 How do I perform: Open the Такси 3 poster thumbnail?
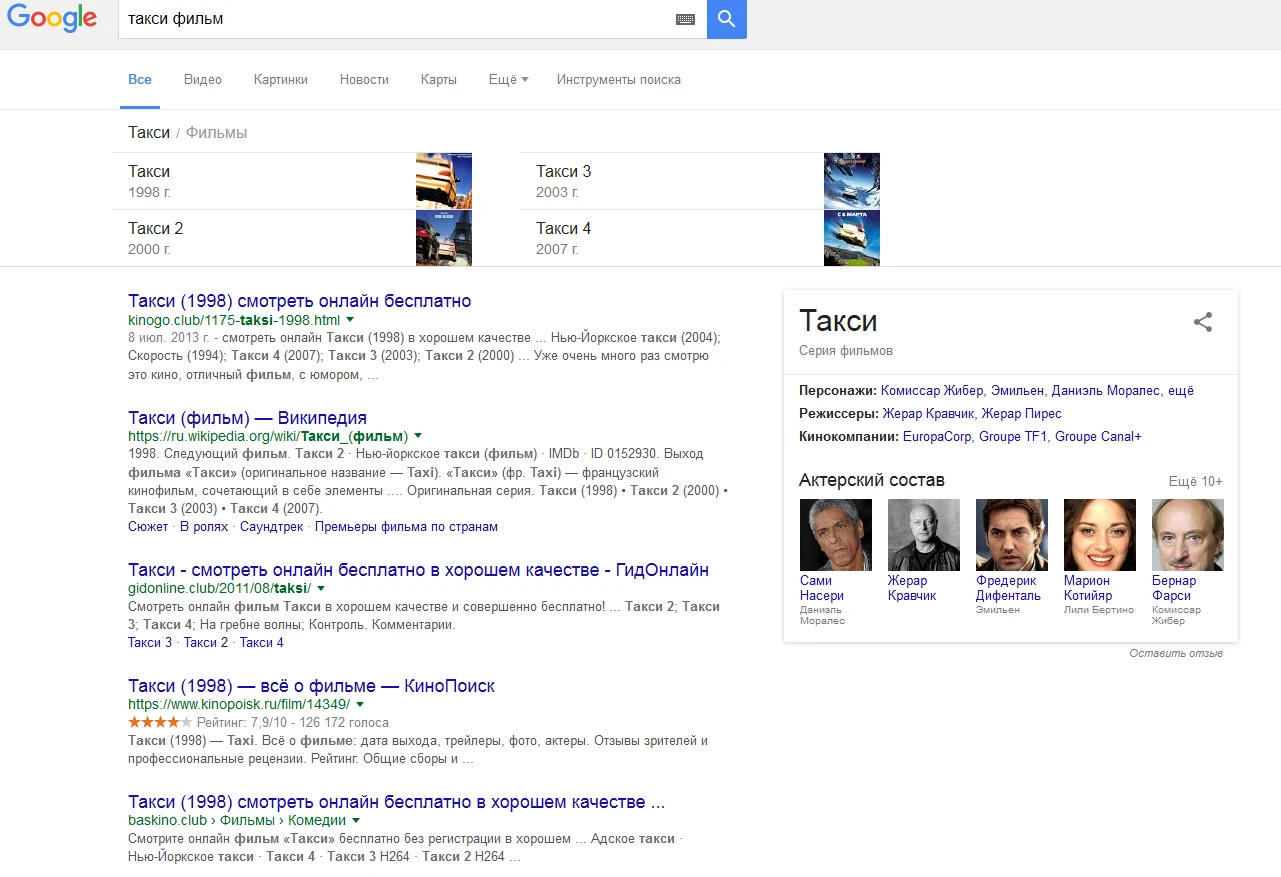[x=851, y=181]
